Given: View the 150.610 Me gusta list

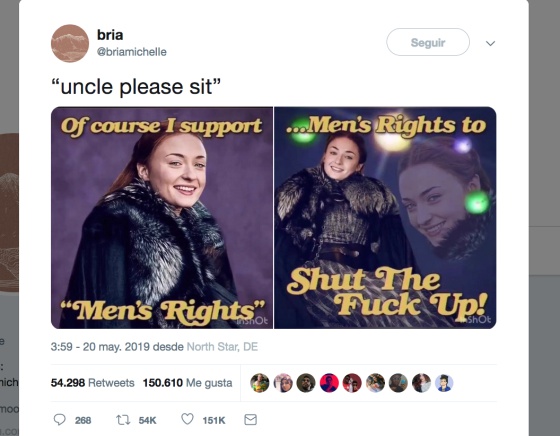Looking at the screenshot, I should click(x=188, y=383).
